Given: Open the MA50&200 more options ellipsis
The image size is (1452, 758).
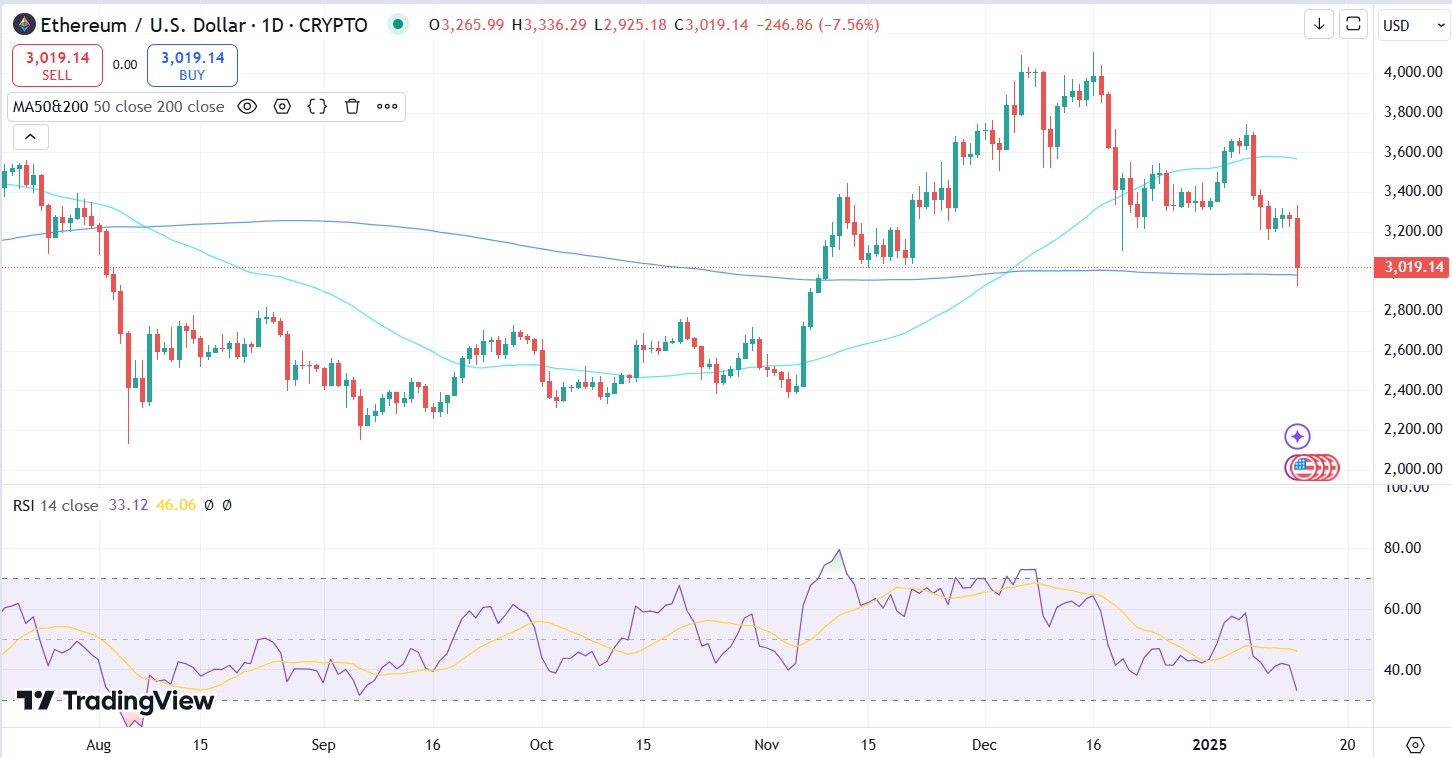Looking at the screenshot, I should coord(387,106).
